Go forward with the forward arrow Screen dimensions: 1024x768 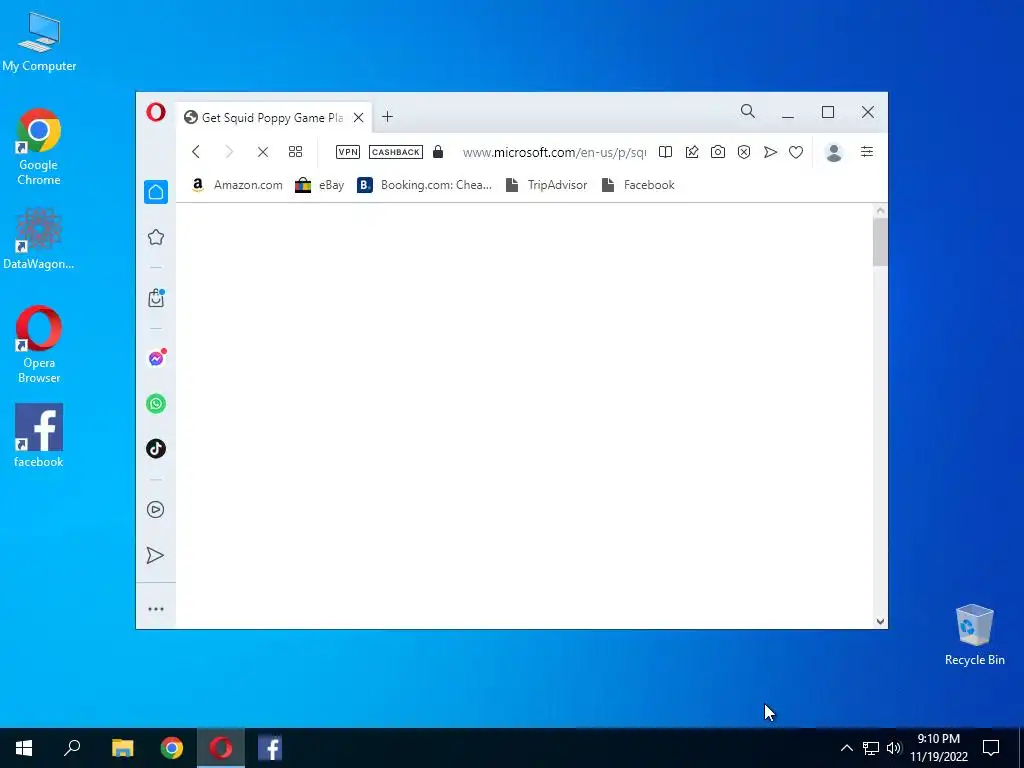pos(229,152)
